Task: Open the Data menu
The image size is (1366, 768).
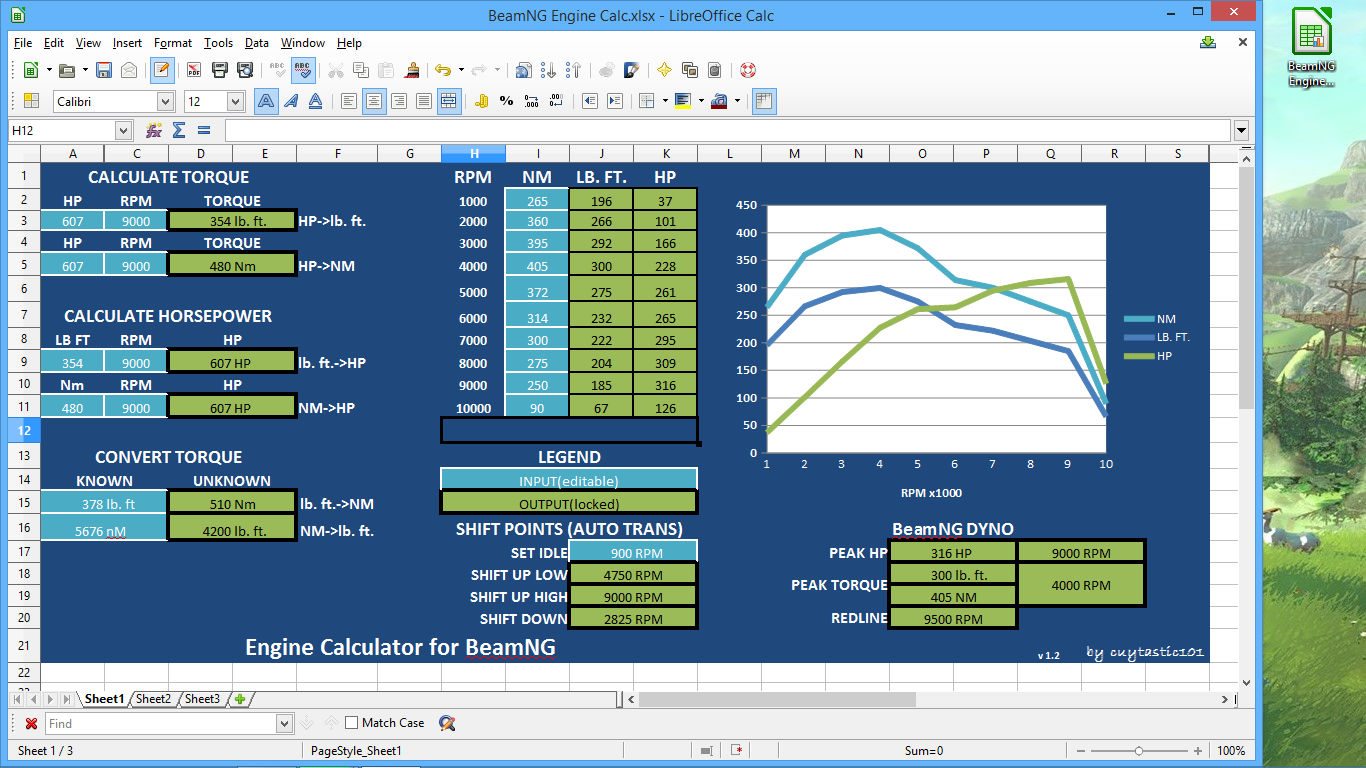Action: pyautogui.click(x=257, y=43)
